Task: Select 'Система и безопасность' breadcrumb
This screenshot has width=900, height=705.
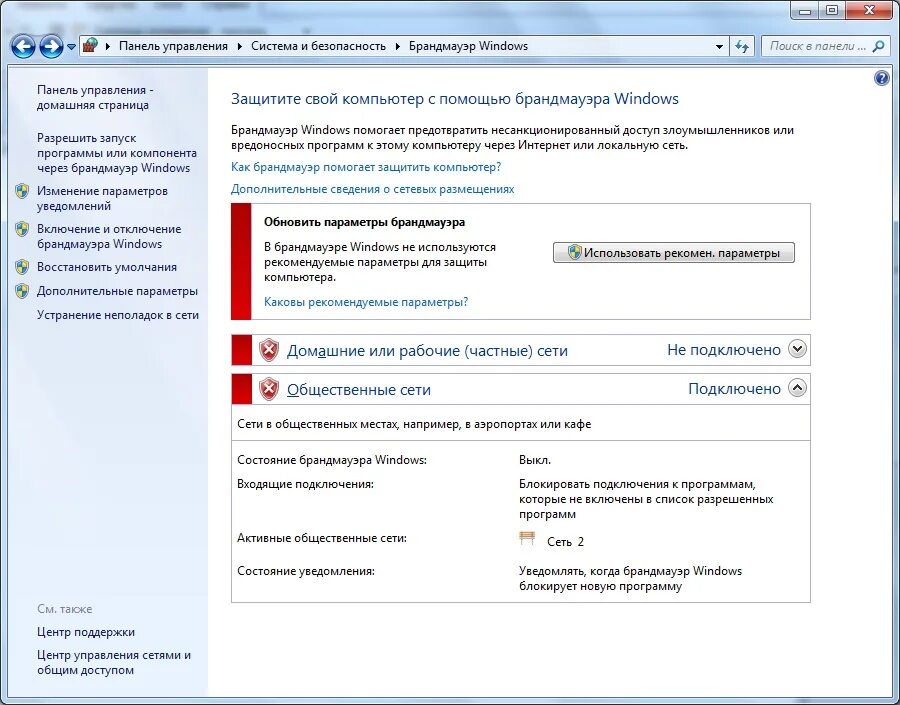Action: pyautogui.click(x=319, y=46)
